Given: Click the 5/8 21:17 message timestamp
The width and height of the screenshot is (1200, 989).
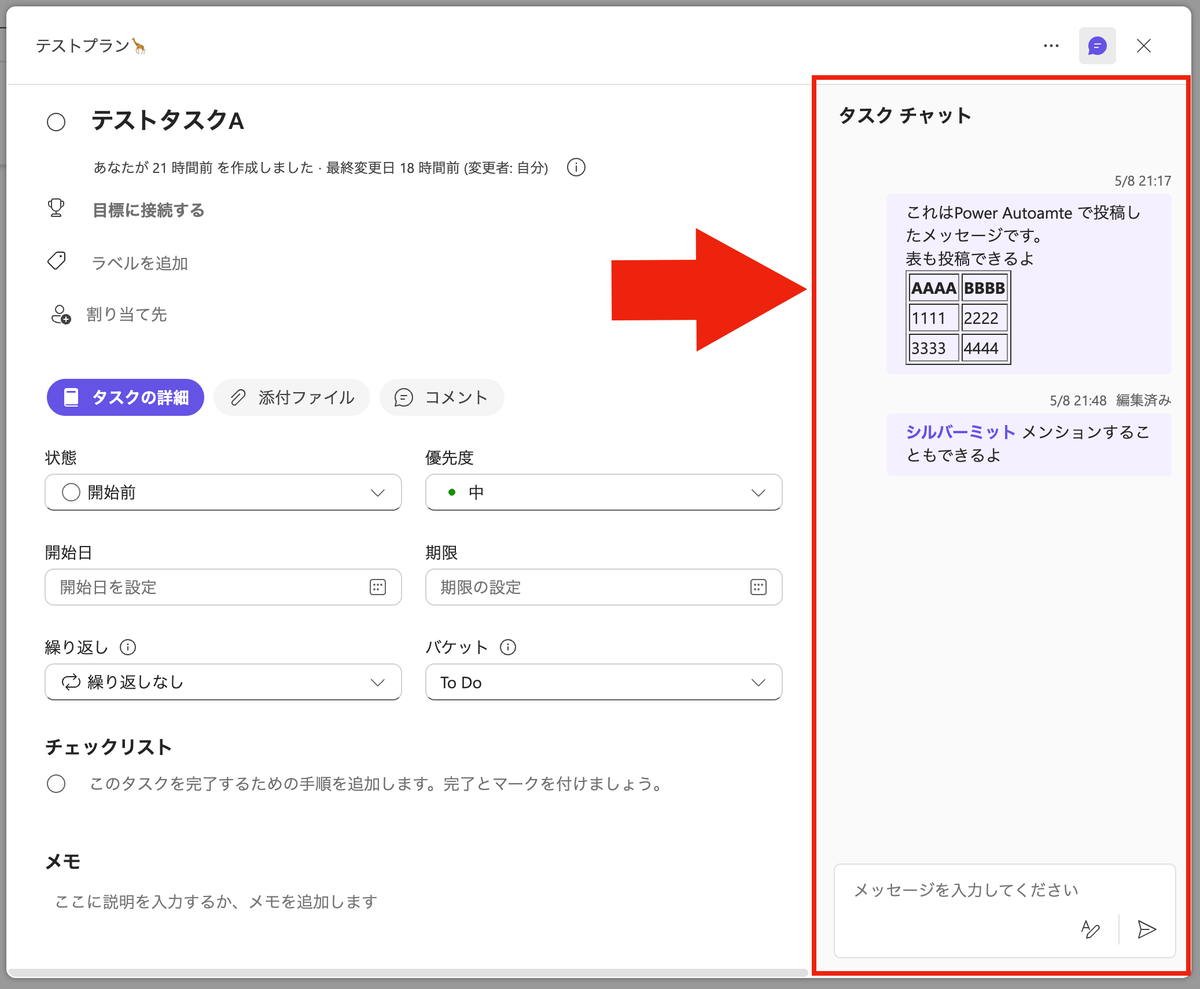Looking at the screenshot, I should point(1143,181).
